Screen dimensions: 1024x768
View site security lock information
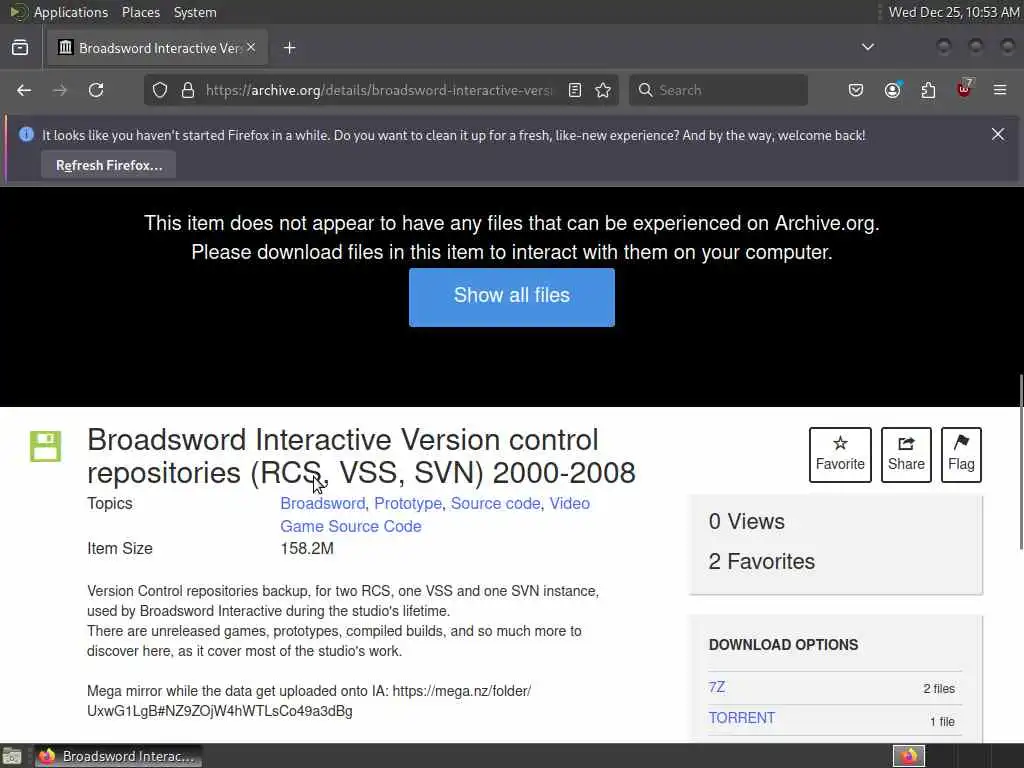[x=188, y=90]
